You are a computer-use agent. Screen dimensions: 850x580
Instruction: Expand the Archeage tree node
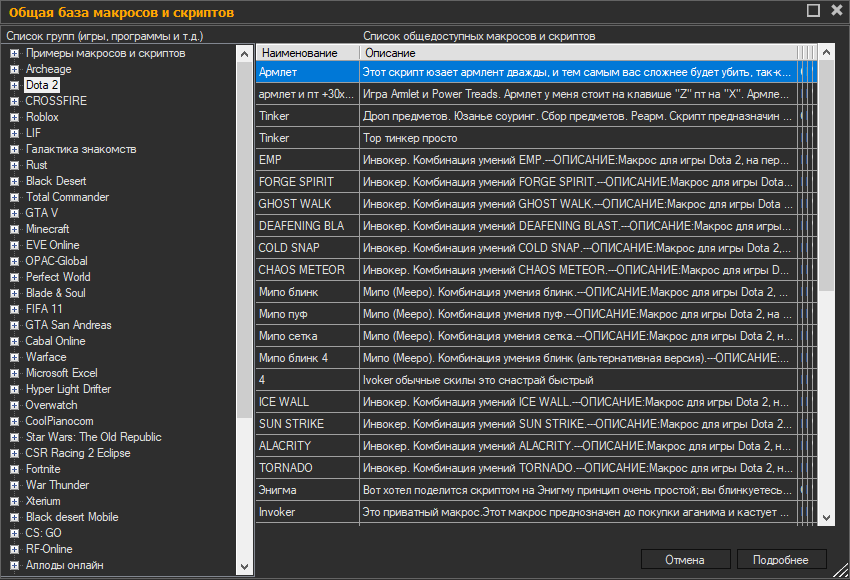[15, 69]
